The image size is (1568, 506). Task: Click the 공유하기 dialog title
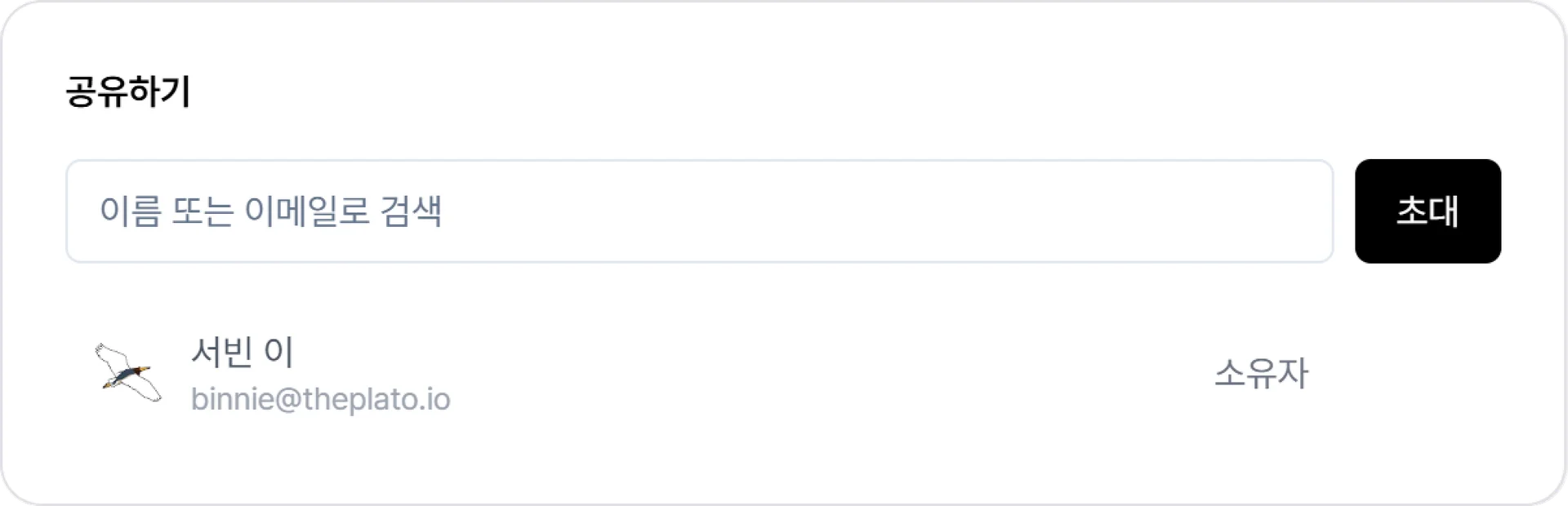coord(127,91)
